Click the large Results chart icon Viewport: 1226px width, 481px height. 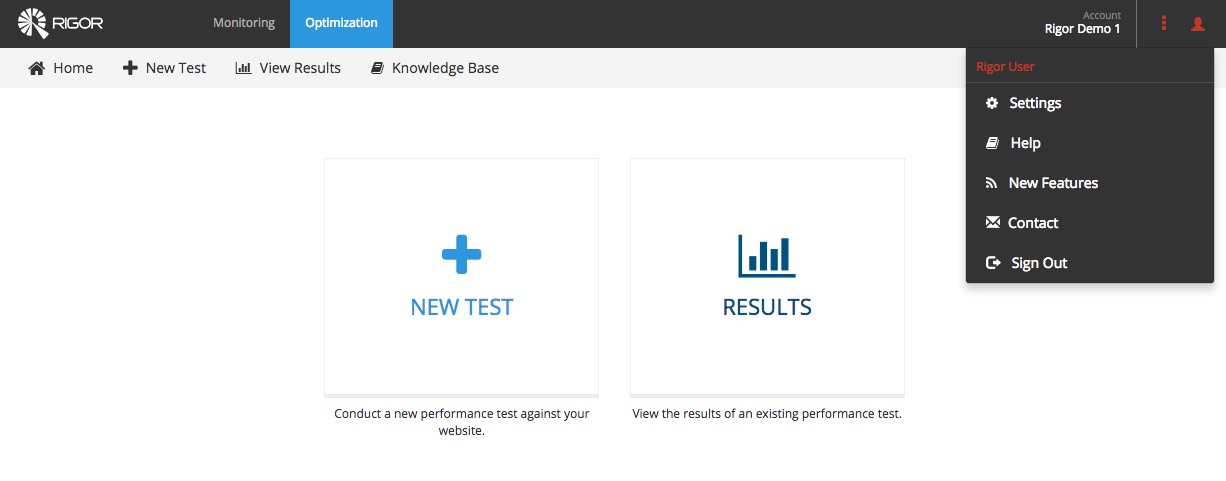click(767, 255)
